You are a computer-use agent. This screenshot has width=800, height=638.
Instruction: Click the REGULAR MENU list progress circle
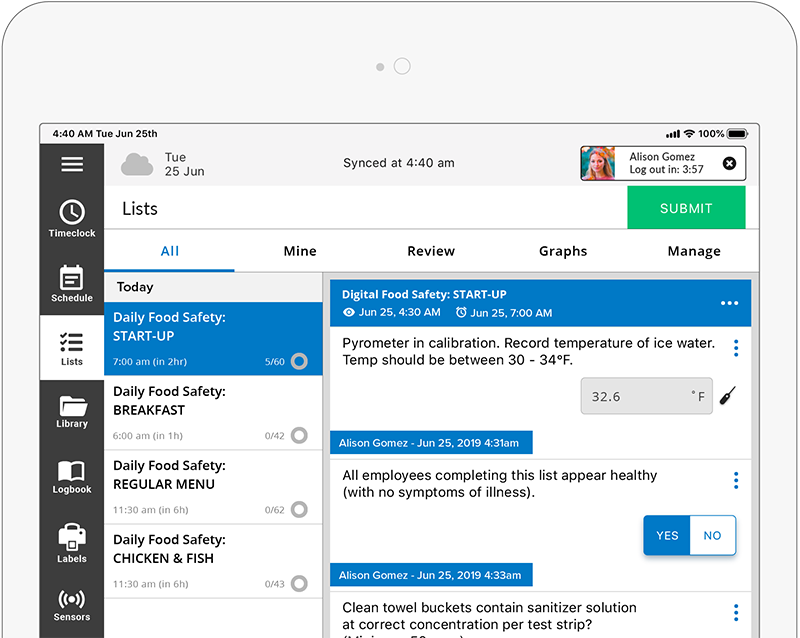pyautogui.click(x=299, y=509)
